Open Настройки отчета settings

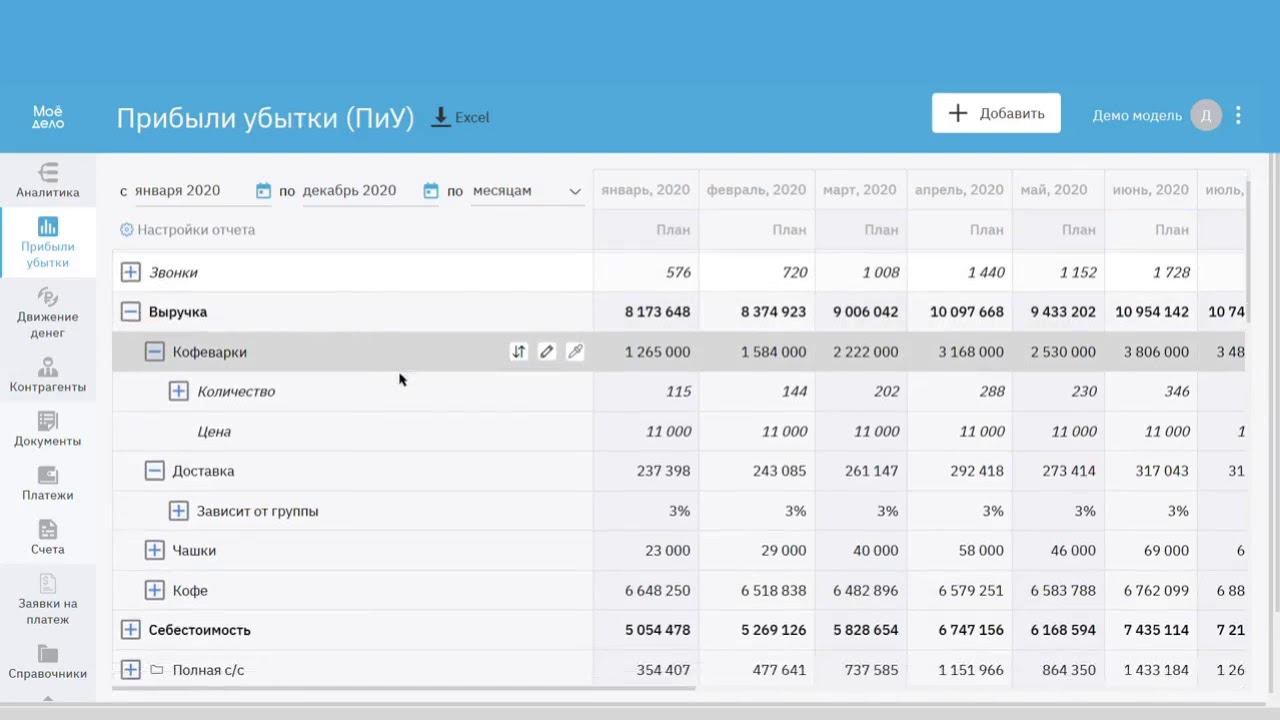click(x=187, y=229)
